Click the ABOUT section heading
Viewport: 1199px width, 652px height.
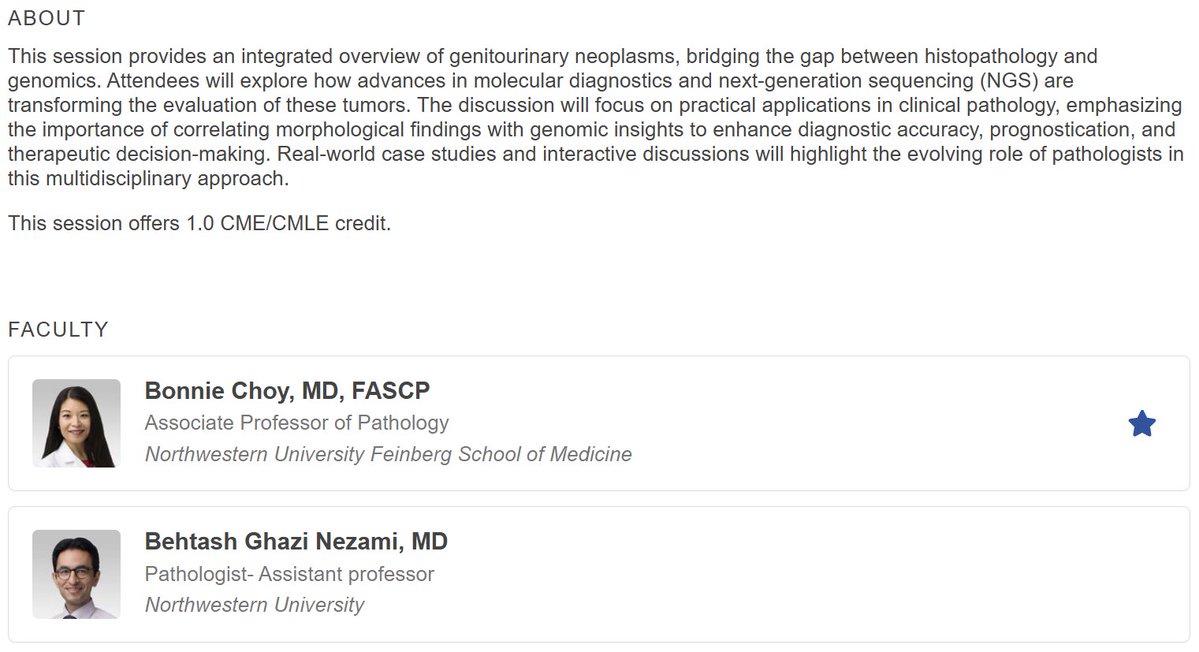(x=46, y=19)
